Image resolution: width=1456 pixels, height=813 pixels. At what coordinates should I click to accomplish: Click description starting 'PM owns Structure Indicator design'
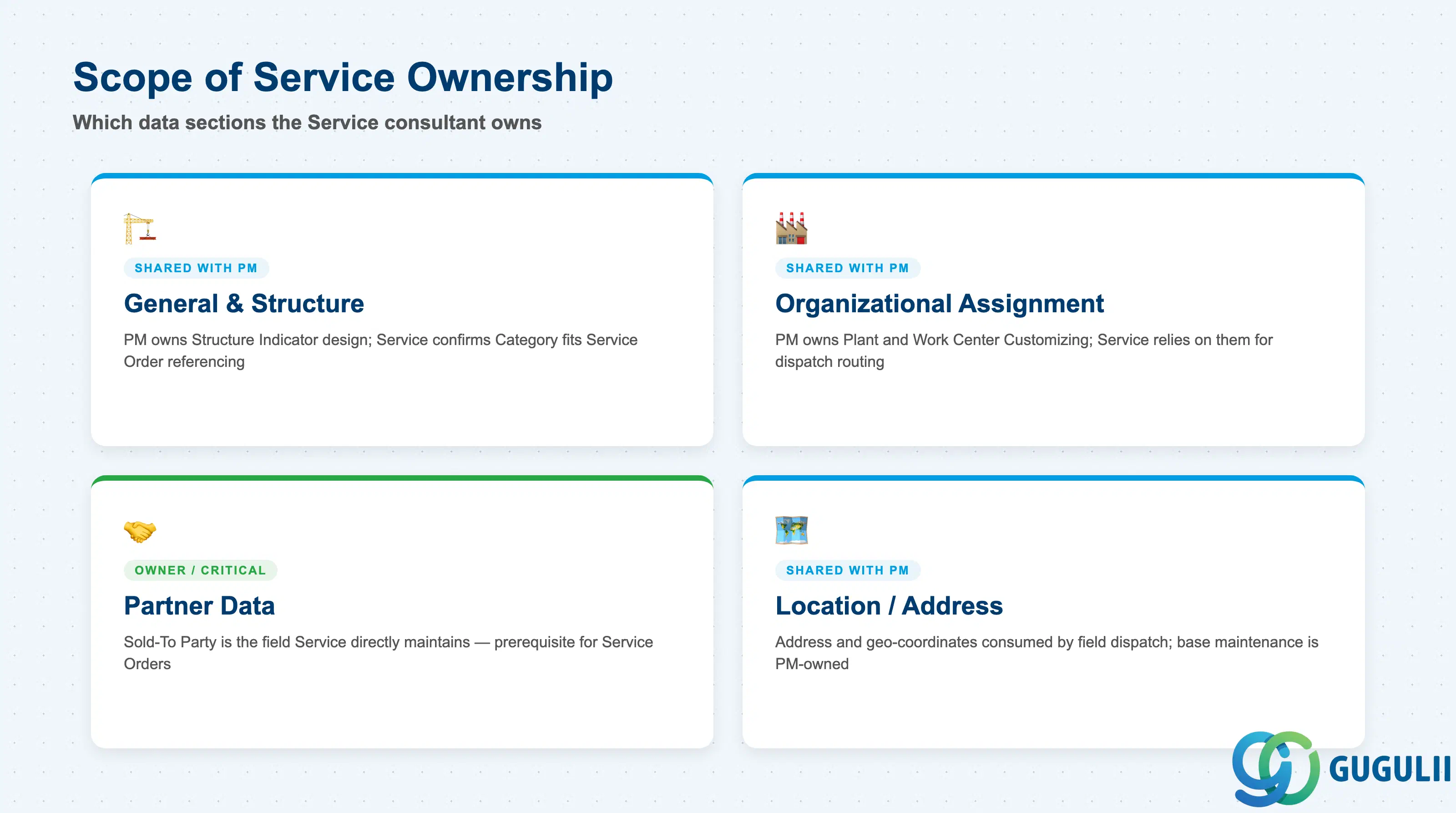pyautogui.click(x=380, y=351)
